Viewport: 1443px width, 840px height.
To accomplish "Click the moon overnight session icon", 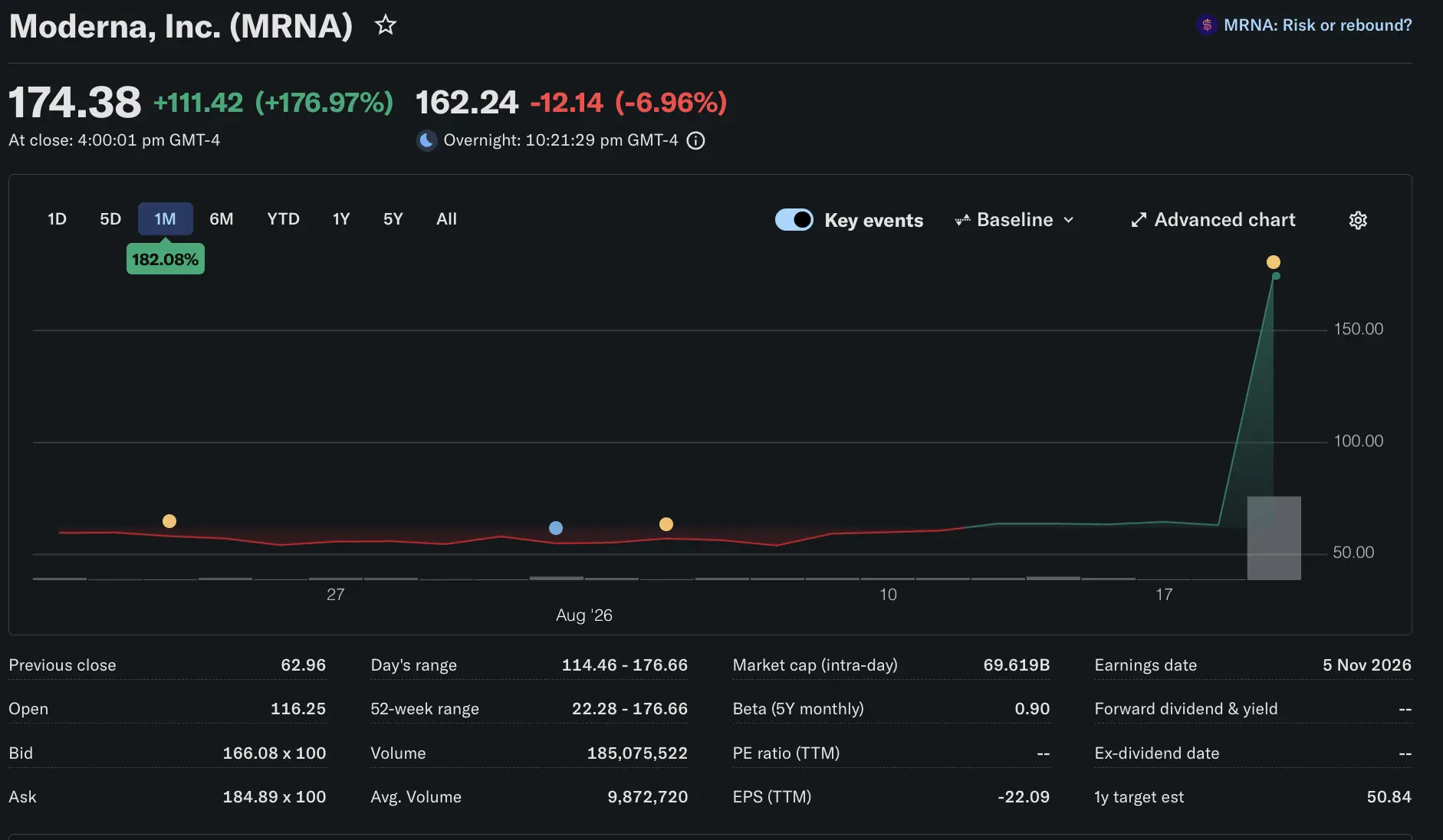I will pos(426,140).
